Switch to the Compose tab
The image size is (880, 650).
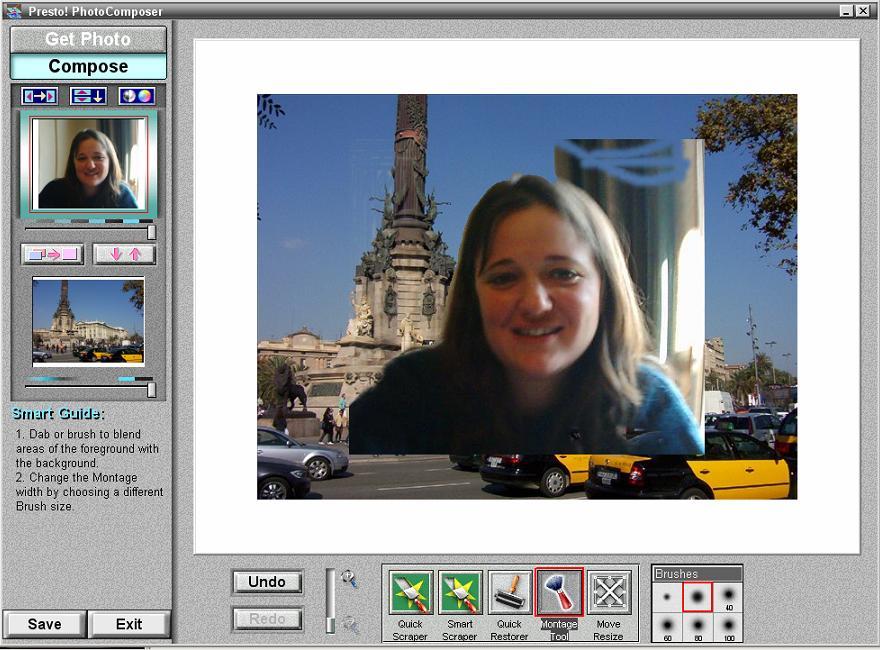tap(88, 67)
